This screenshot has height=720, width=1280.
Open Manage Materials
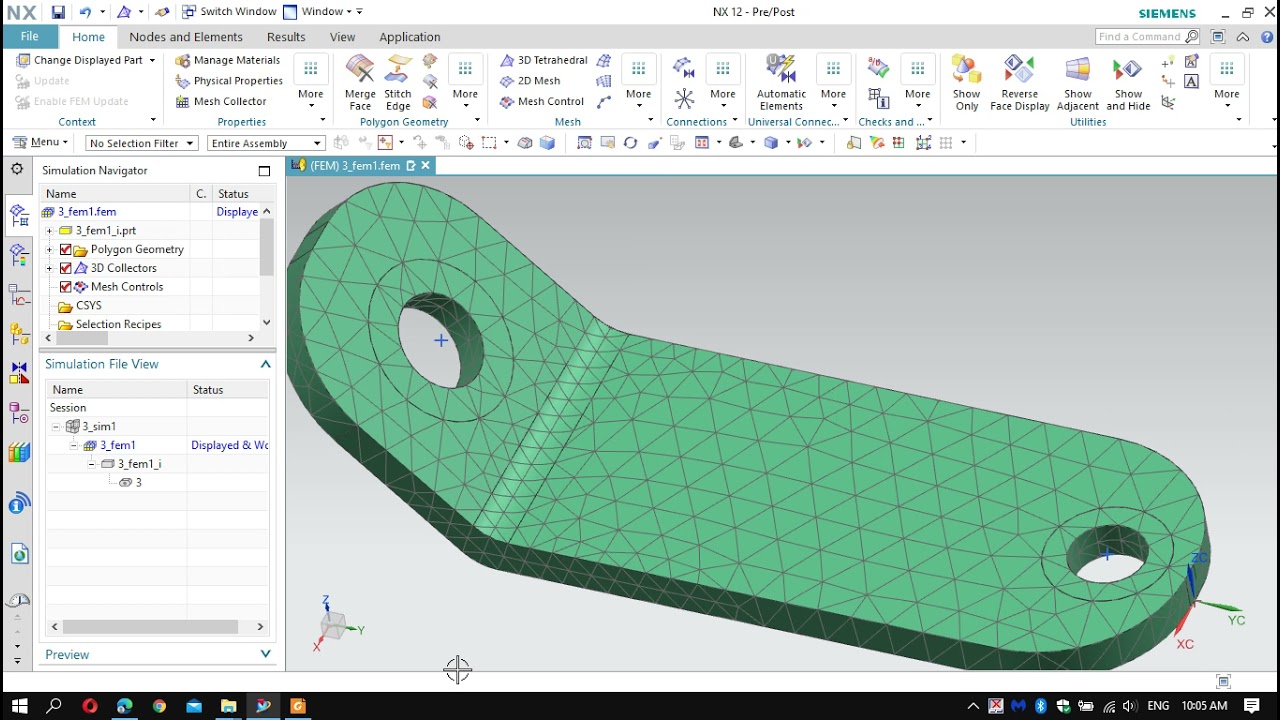[x=227, y=60]
